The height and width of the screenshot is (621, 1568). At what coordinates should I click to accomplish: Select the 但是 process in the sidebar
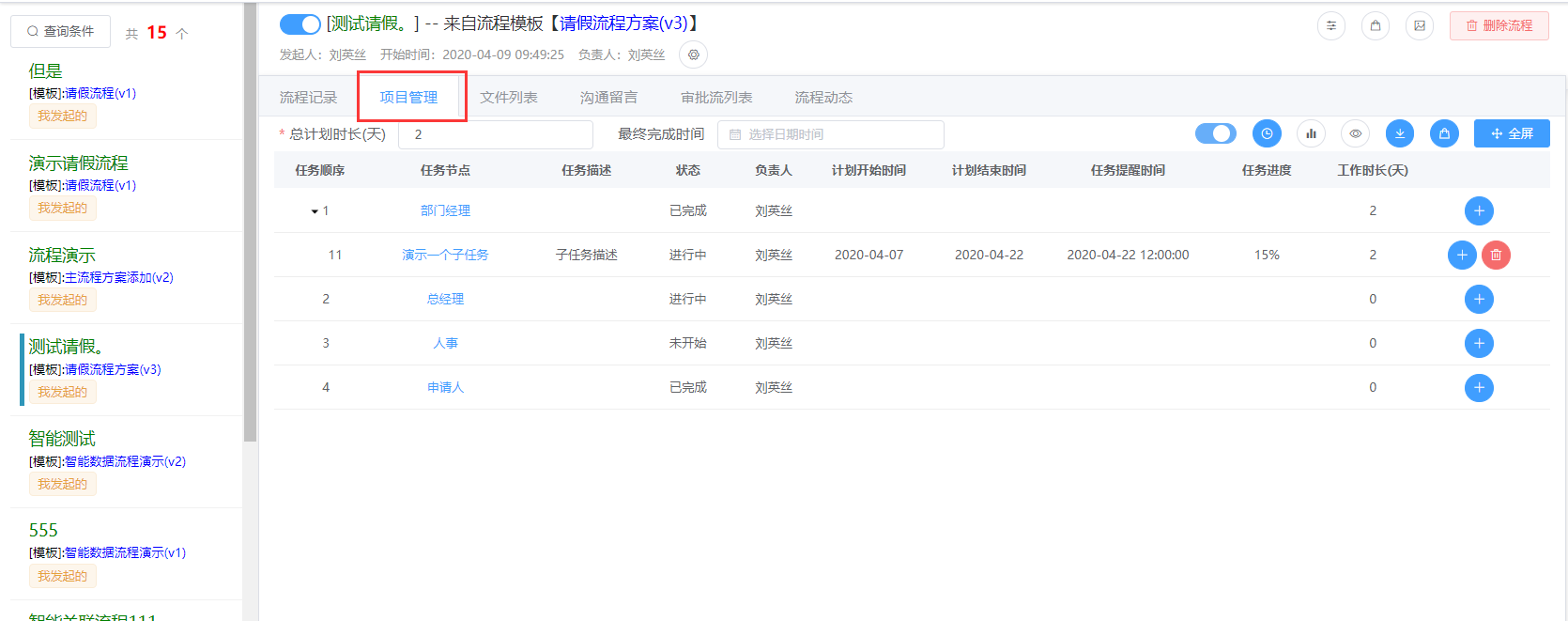click(45, 70)
